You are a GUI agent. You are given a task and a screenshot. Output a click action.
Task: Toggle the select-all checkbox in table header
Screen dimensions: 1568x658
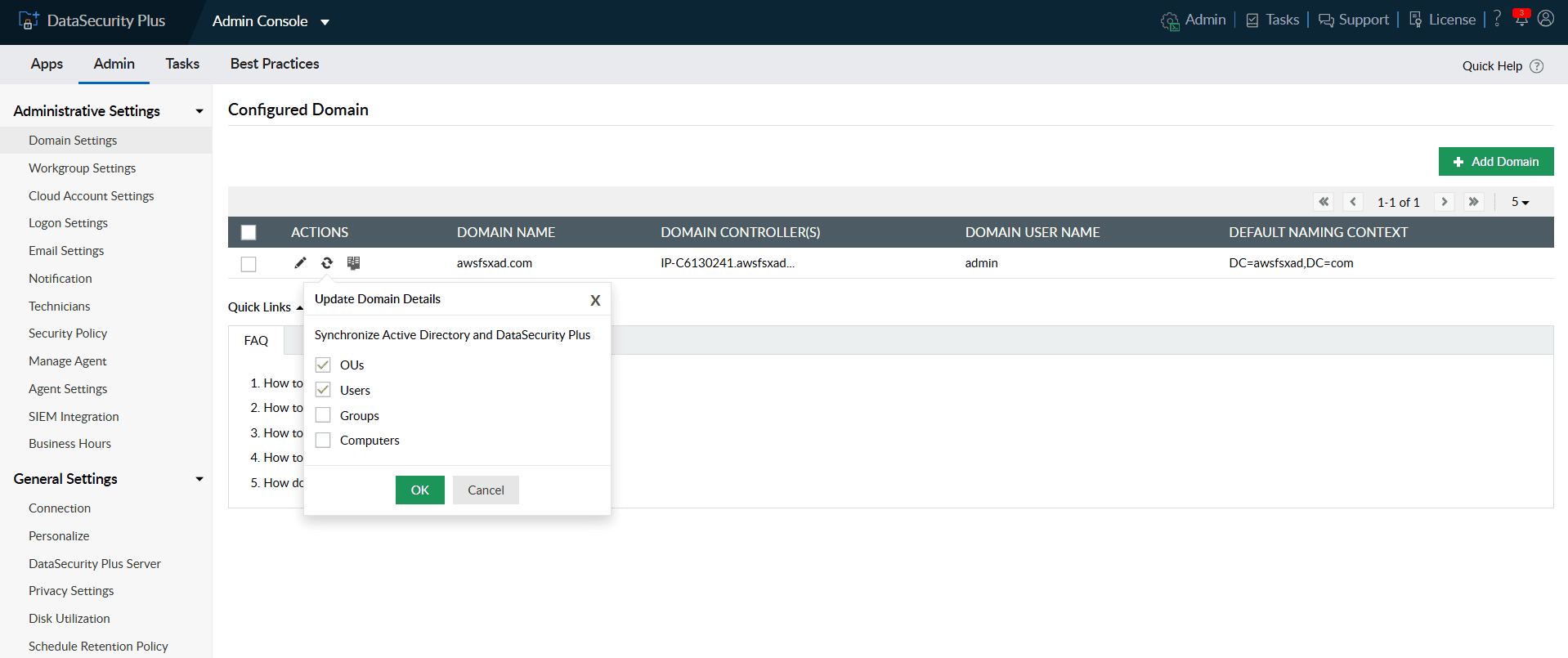pyautogui.click(x=249, y=232)
